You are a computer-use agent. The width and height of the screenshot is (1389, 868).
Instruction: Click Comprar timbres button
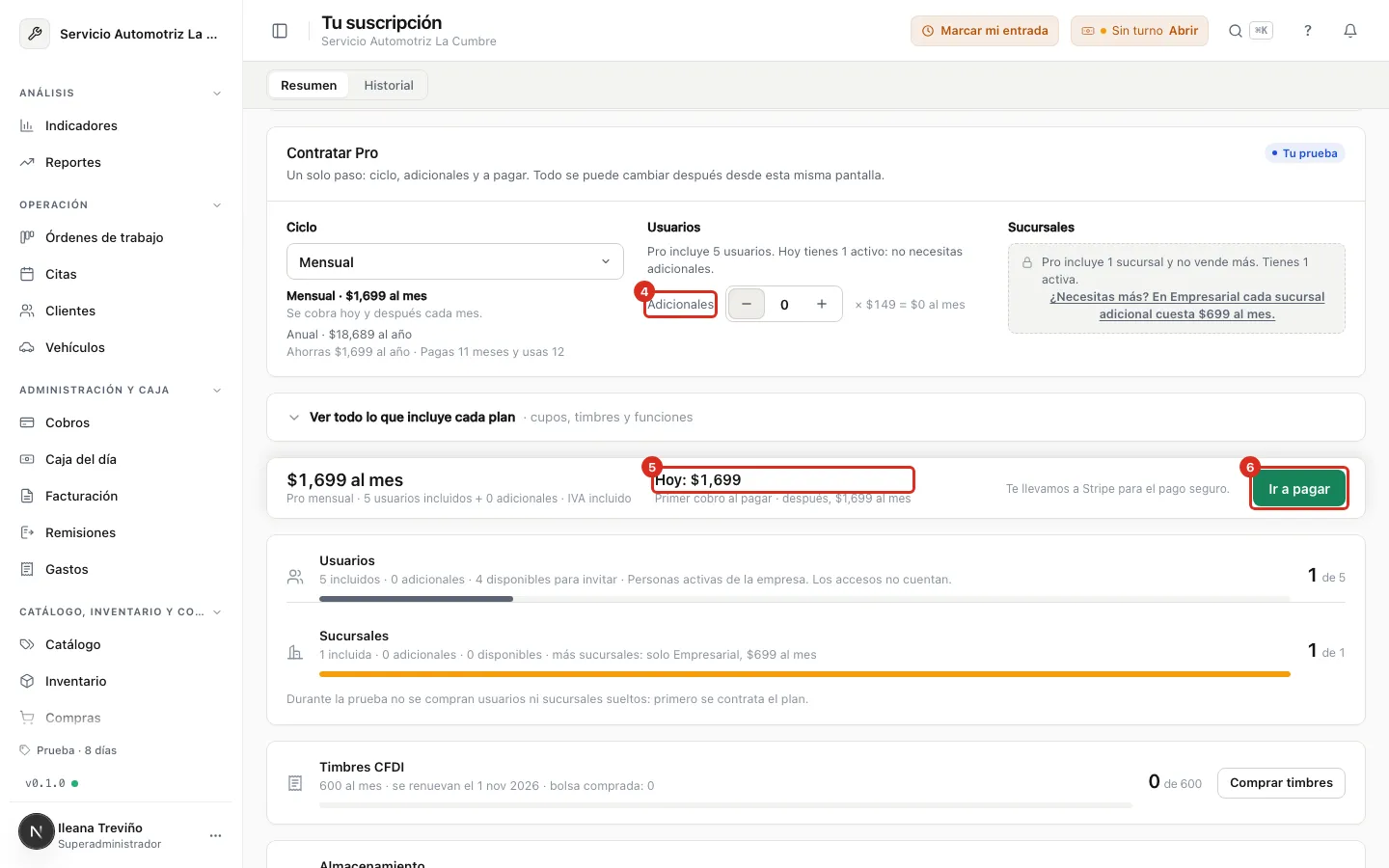coord(1281,783)
